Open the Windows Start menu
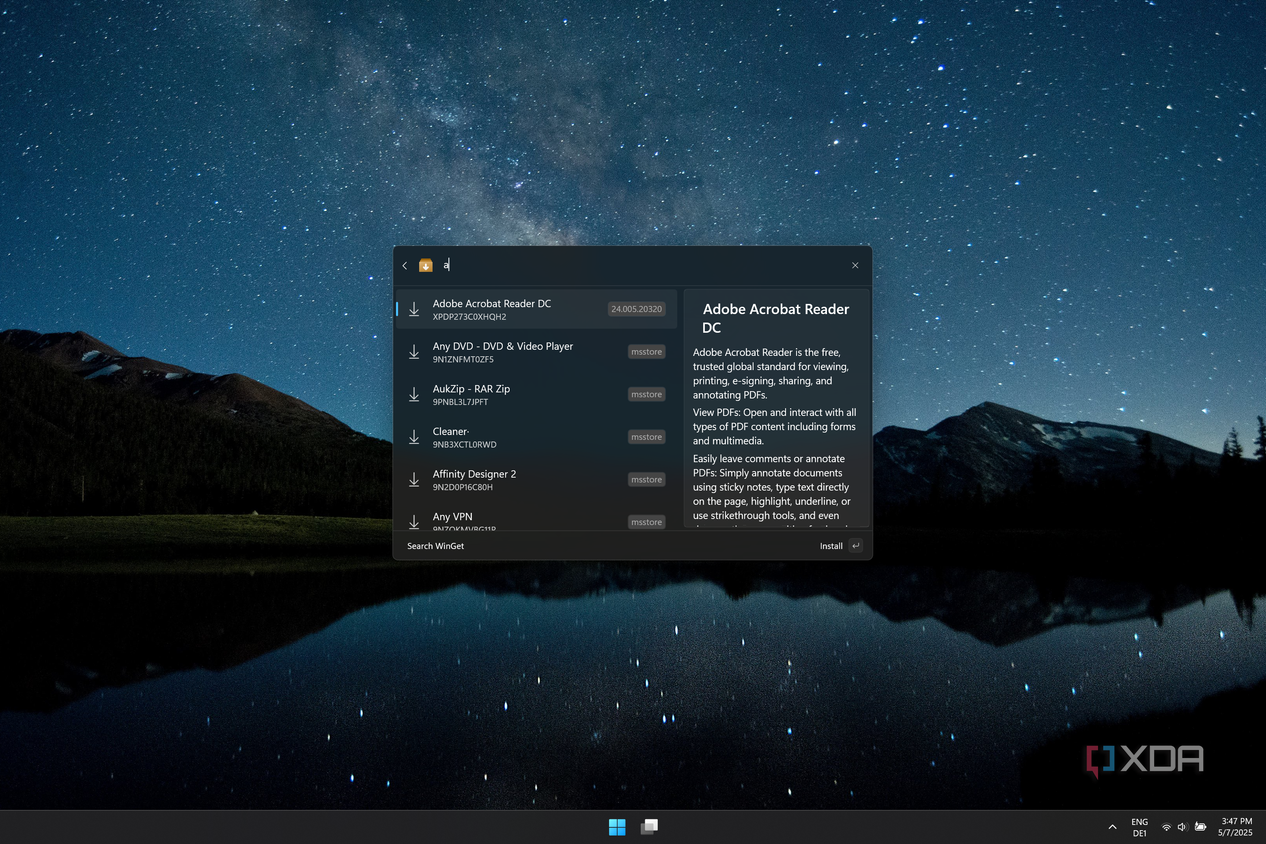Viewport: 1266px width, 844px height. point(617,826)
